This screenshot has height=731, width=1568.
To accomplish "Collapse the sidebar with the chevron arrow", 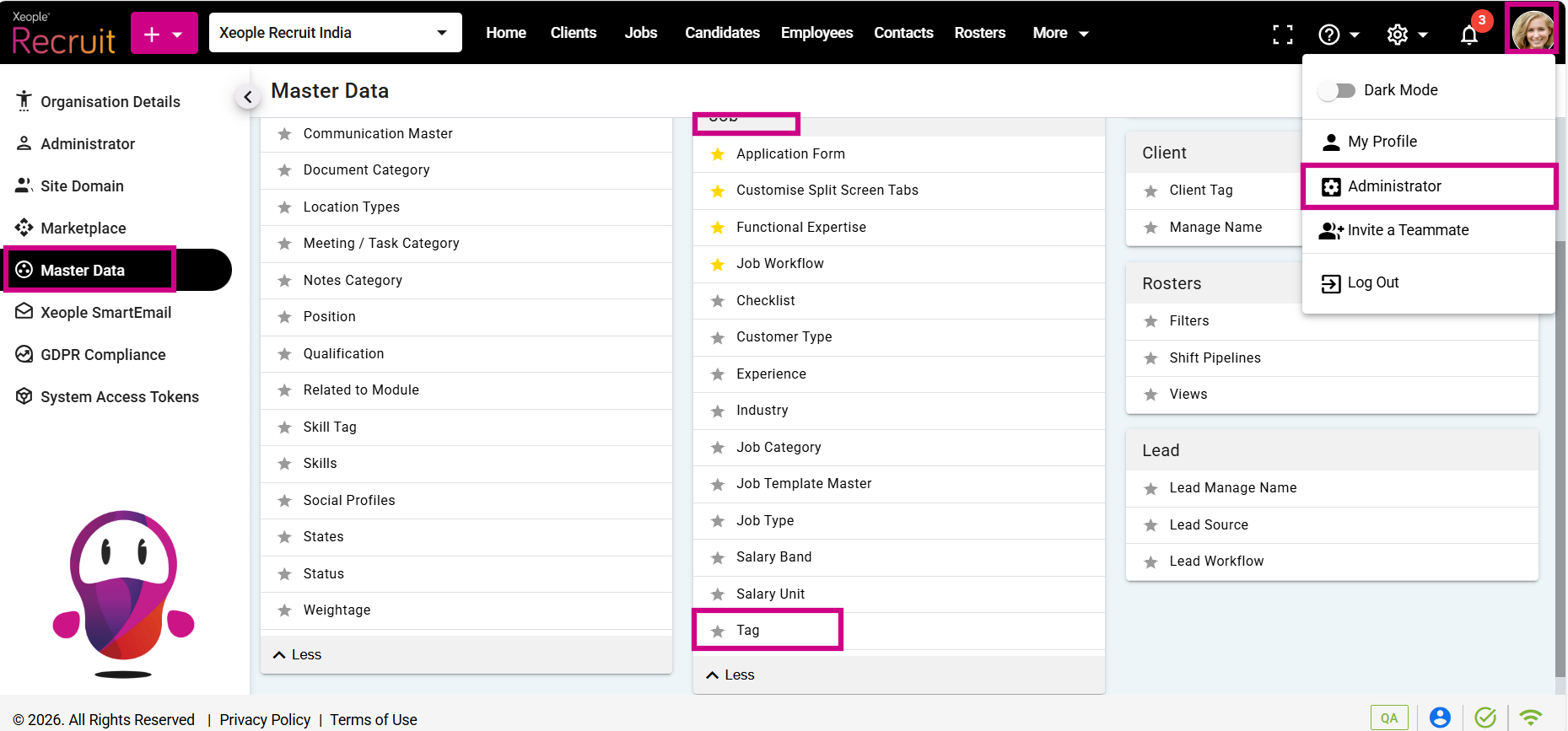I will (247, 98).
